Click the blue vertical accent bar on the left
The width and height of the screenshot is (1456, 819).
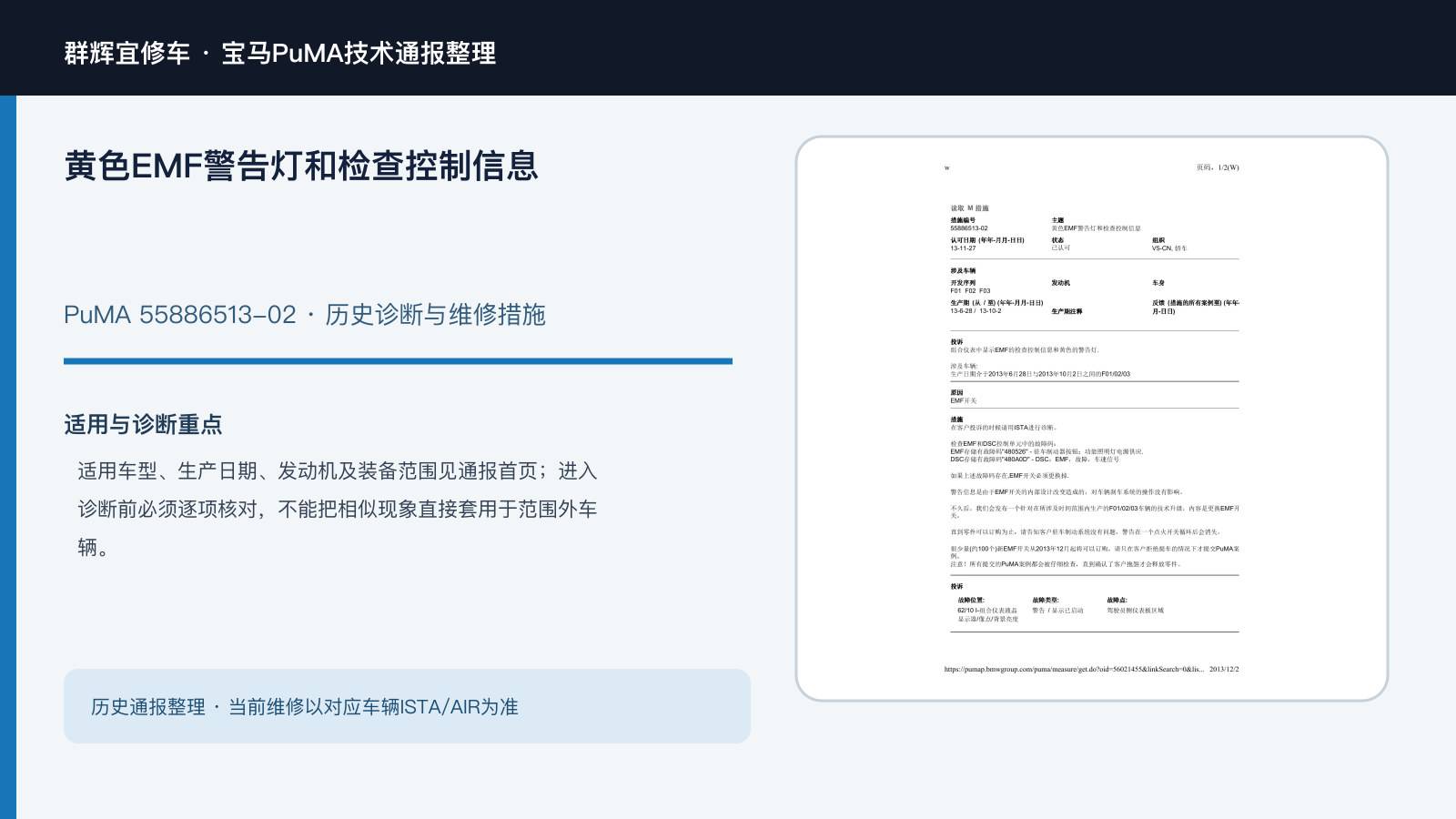pos(8,457)
